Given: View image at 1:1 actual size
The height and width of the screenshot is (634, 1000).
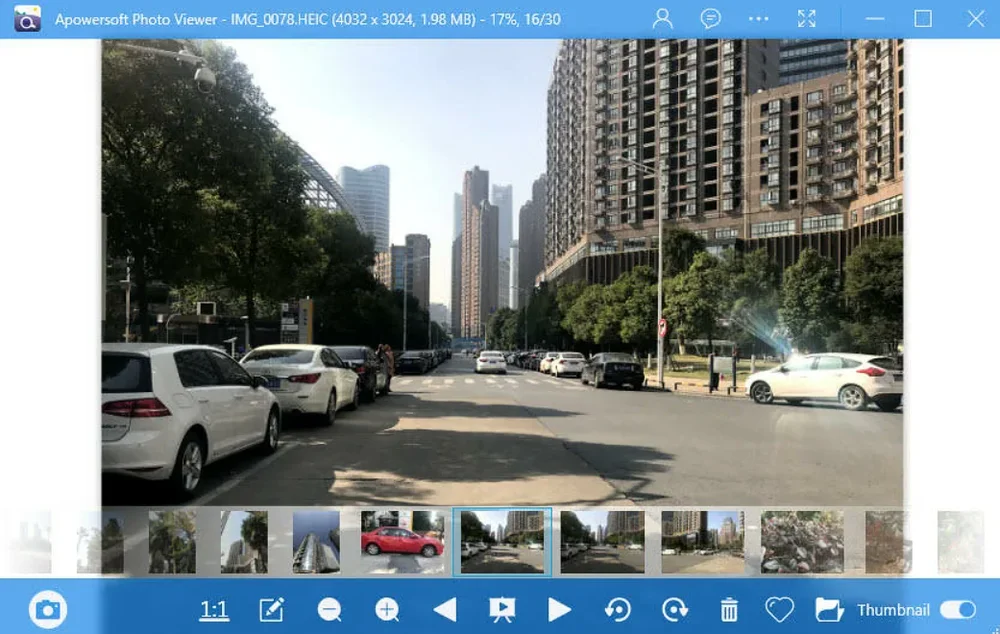Looking at the screenshot, I should click(214, 610).
